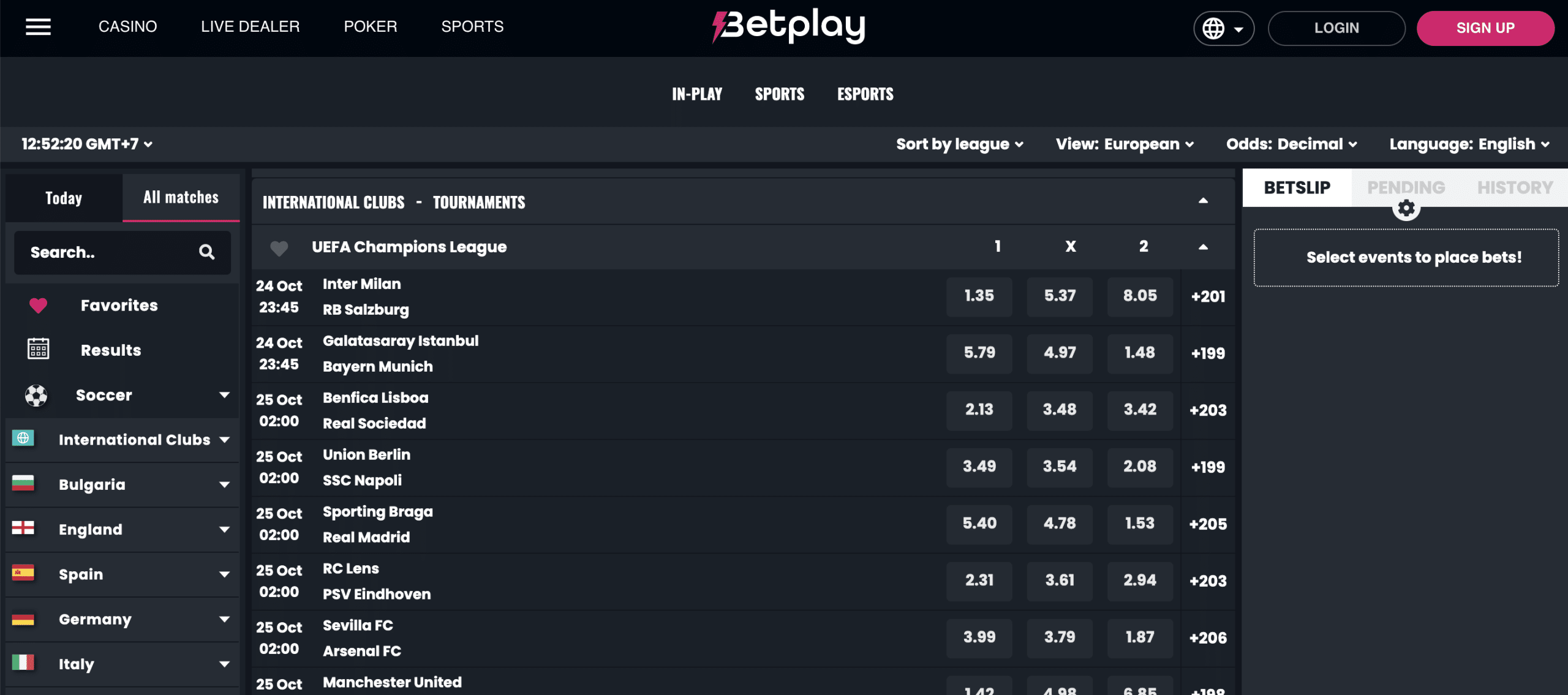Click the Italy flag icon
The width and height of the screenshot is (1568, 695).
click(23, 663)
